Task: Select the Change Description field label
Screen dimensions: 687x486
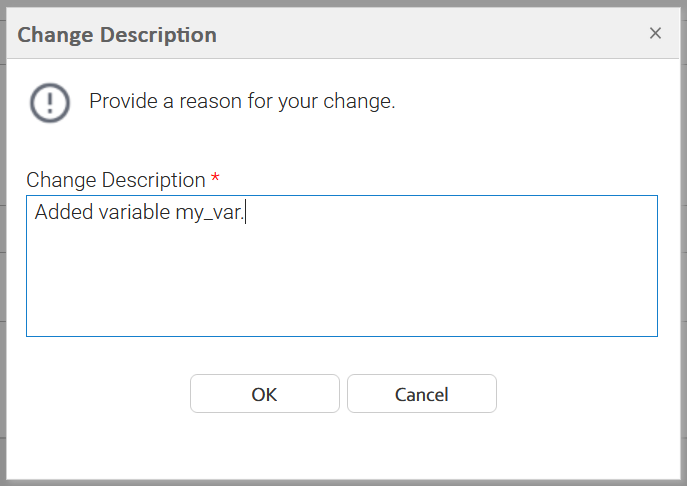Action: pyautogui.click(x=115, y=180)
